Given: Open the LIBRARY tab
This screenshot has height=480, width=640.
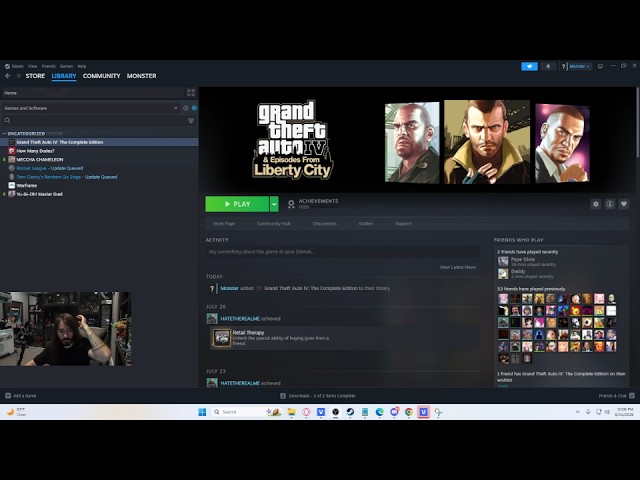Looking at the screenshot, I should (64, 76).
